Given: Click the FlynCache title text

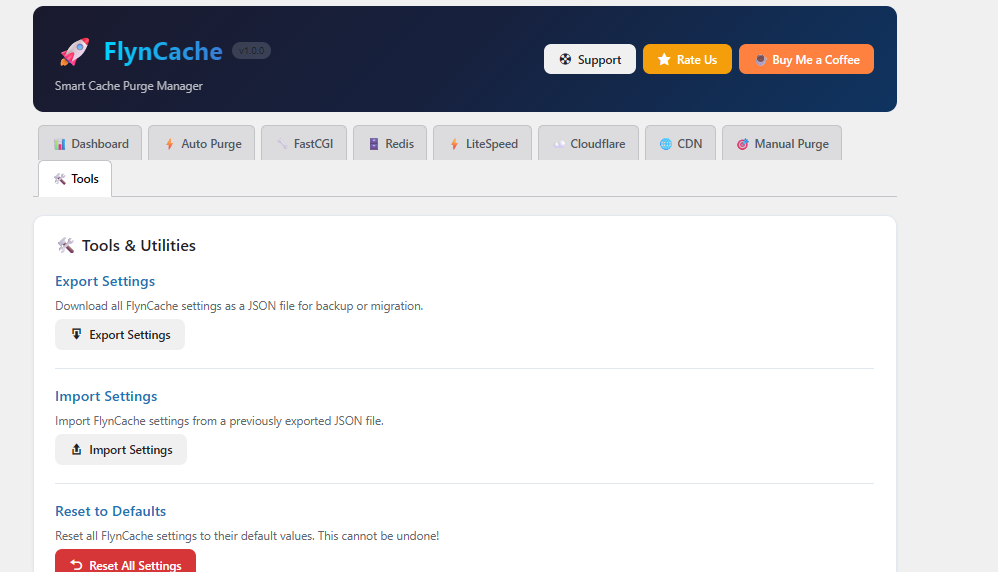Looking at the screenshot, I should tap(163, 51).
